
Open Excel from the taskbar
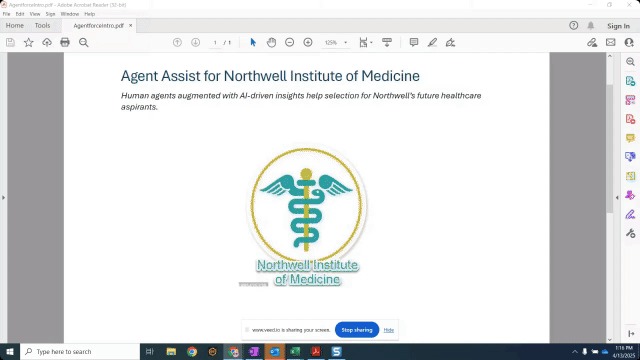[295, 351]
